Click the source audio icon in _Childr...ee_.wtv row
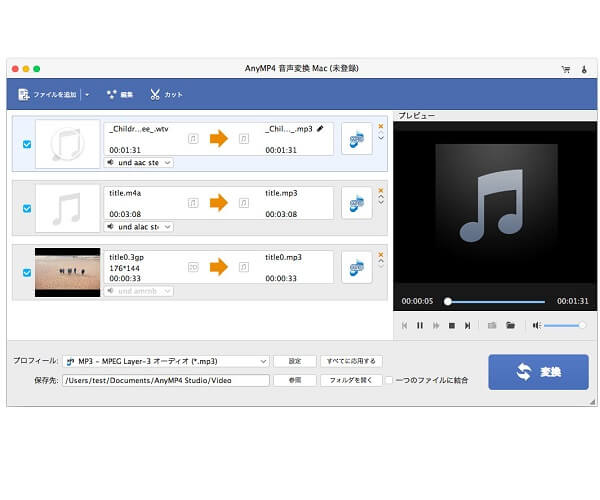Image resolution: width=600 pixels, height=500 pixels. (x=193, y=138)
